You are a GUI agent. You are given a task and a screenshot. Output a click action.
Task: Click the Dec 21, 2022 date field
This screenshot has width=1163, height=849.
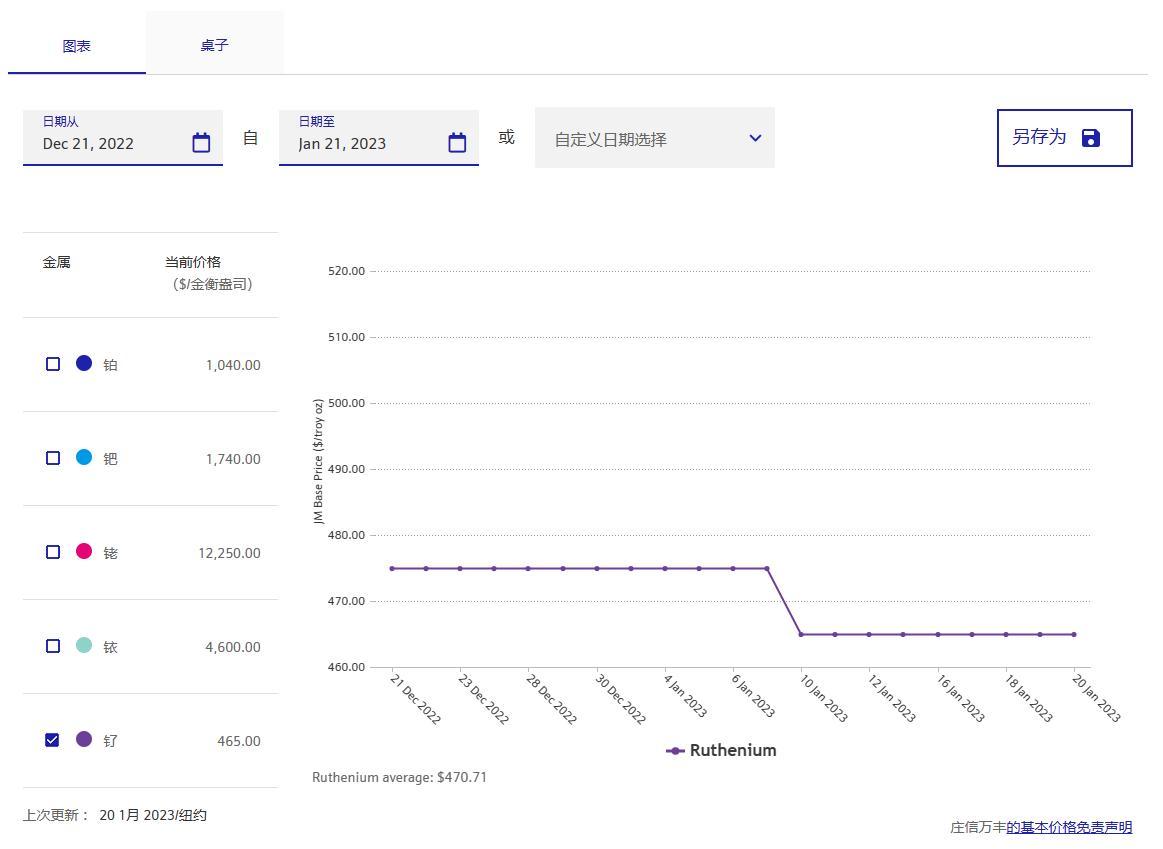(110, 143)
